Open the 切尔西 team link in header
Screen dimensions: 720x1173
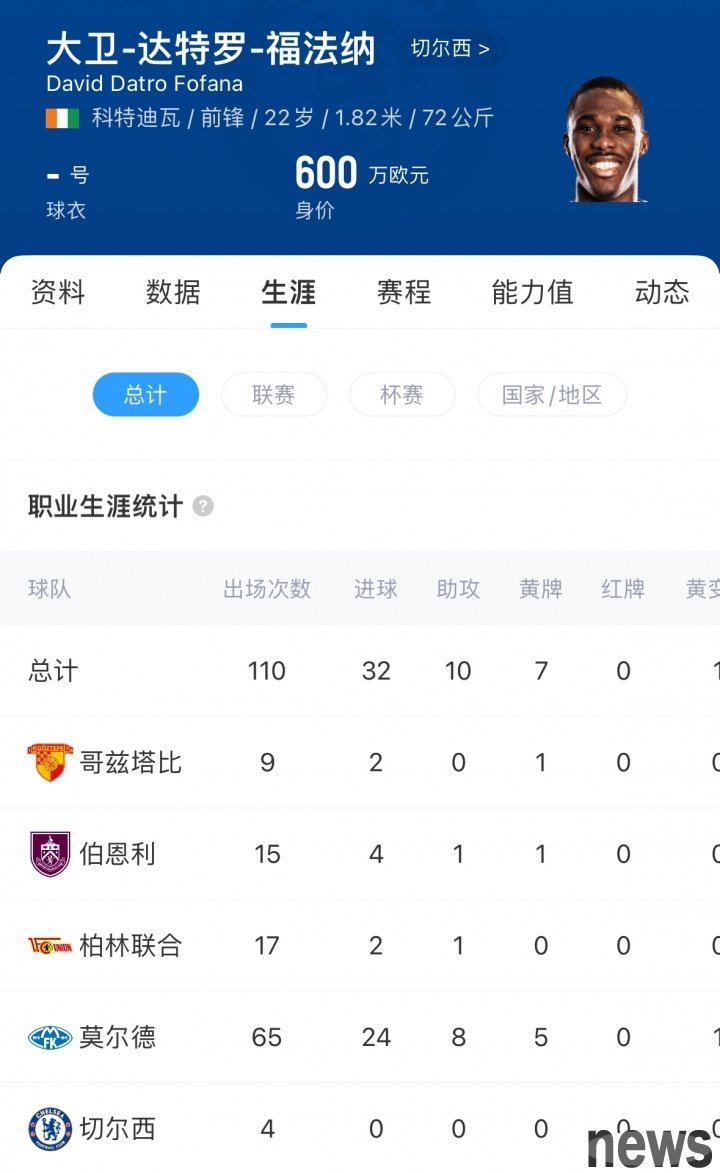coord(451,48)
